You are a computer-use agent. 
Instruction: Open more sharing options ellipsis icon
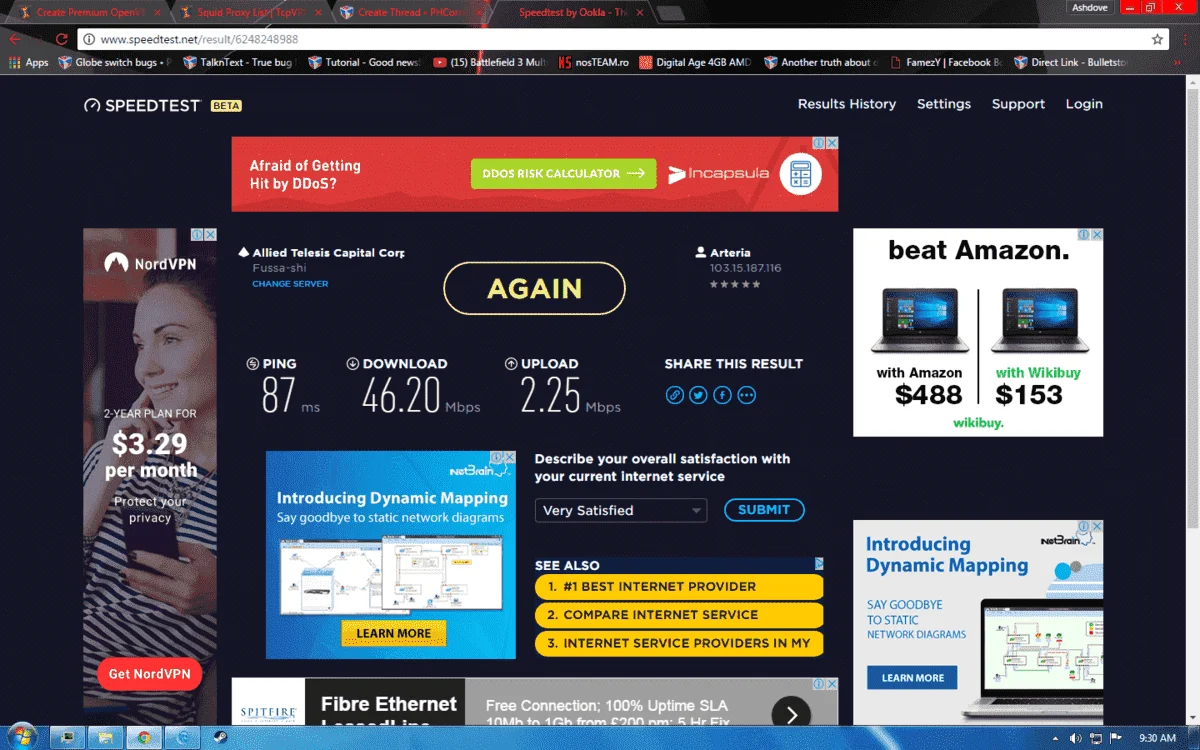tap(746, 395)
